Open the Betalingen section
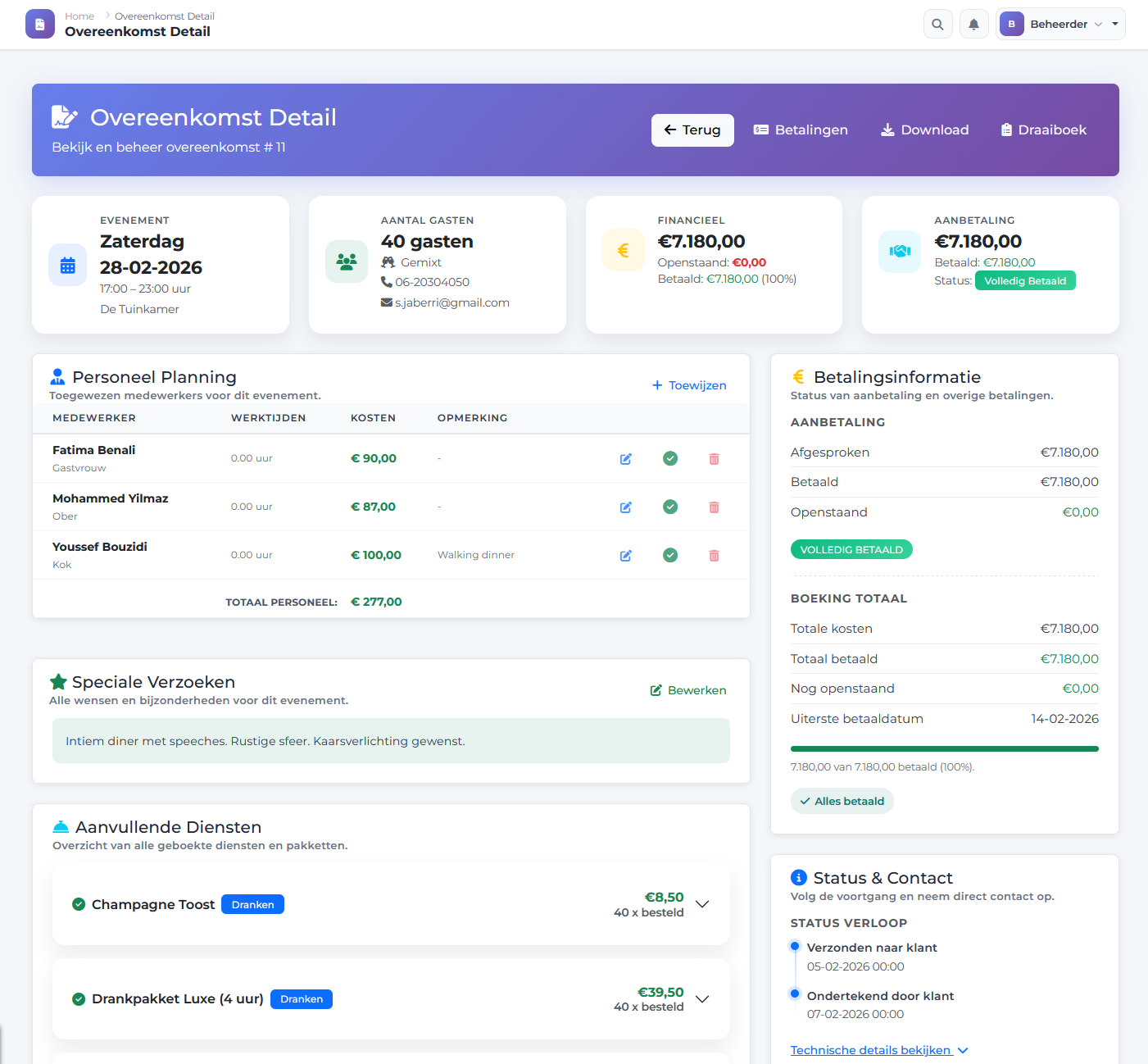This screenshot has height=1064, width=1148. pos(801,130)
